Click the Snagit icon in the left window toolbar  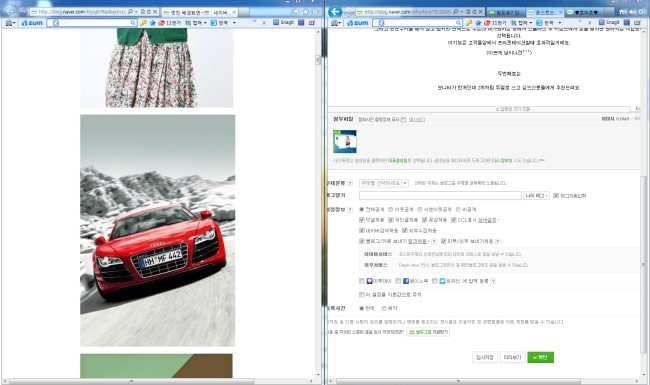284,22
